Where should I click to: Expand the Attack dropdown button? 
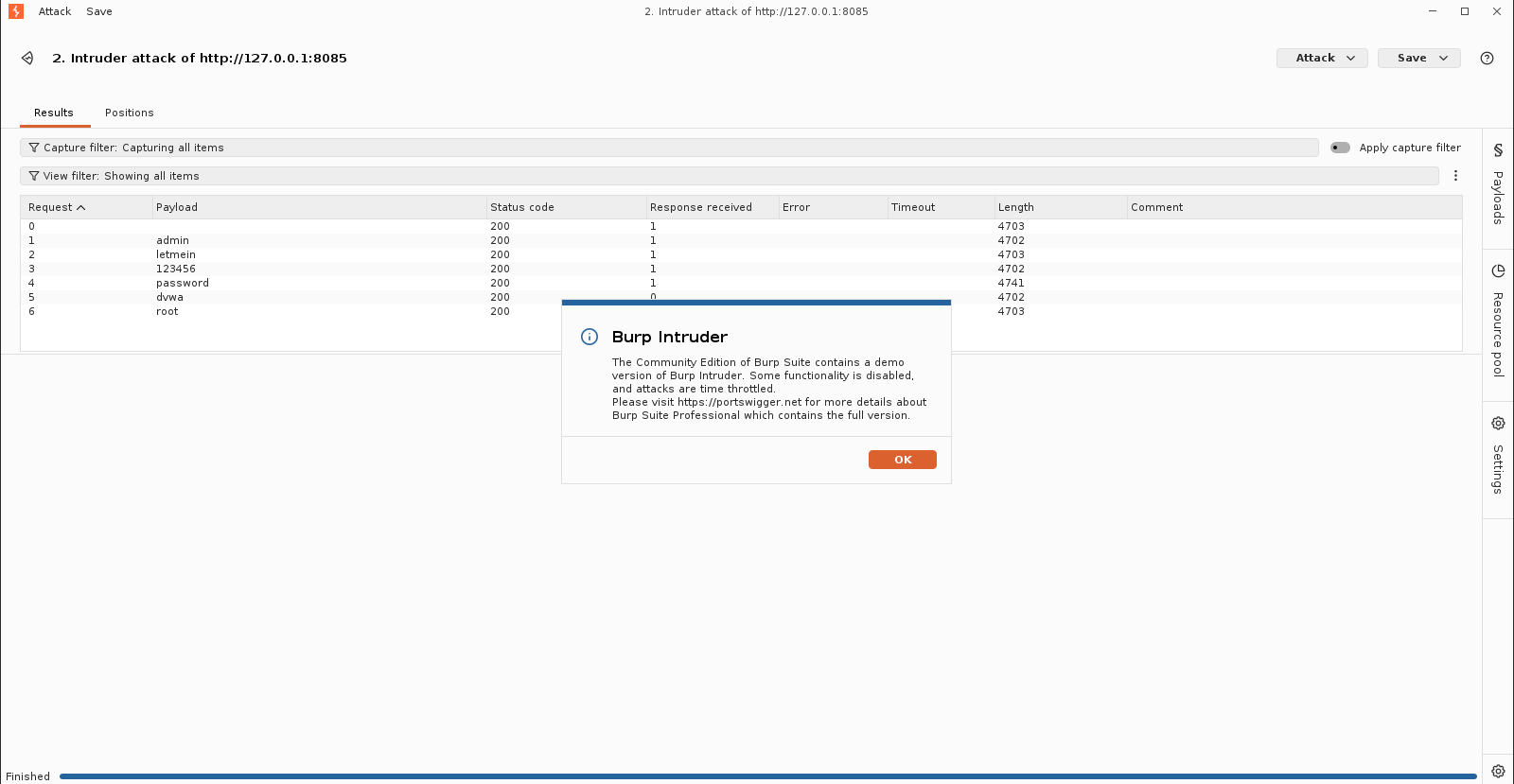click(x=1322, y=58)
